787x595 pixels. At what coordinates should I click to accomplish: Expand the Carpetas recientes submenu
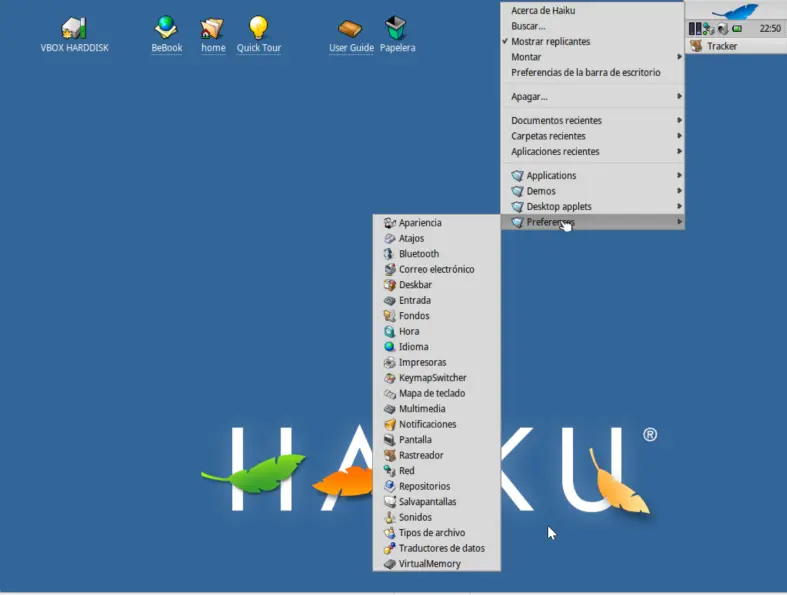pyautogui.click(x=593, y=136)
